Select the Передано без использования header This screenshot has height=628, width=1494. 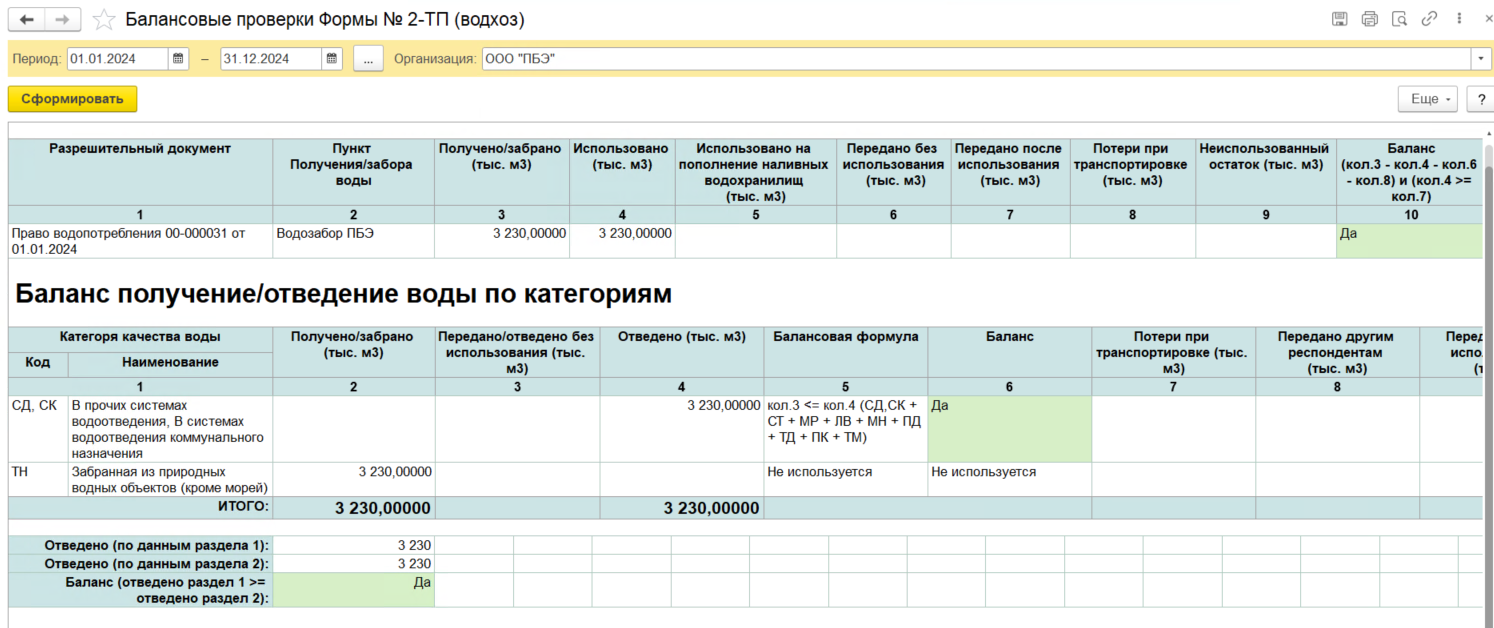[893, 172]
